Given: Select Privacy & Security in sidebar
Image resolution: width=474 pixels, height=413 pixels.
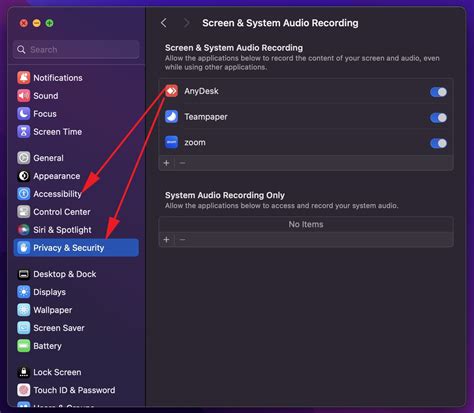Looking at the screenshot, I should pos(76,248).
